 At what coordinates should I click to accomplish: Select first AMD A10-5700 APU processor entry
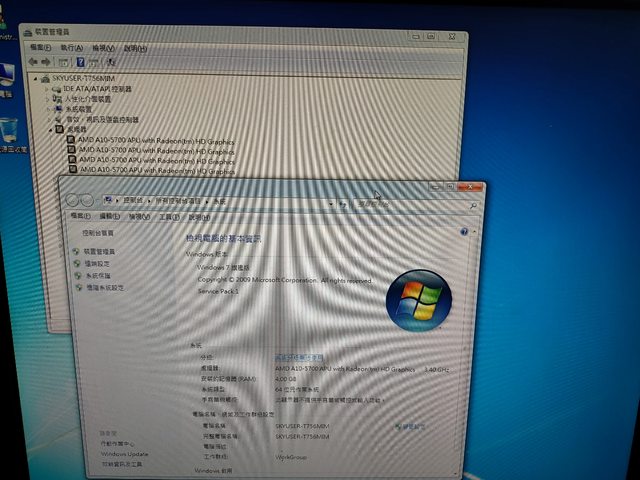click(156, 140)
